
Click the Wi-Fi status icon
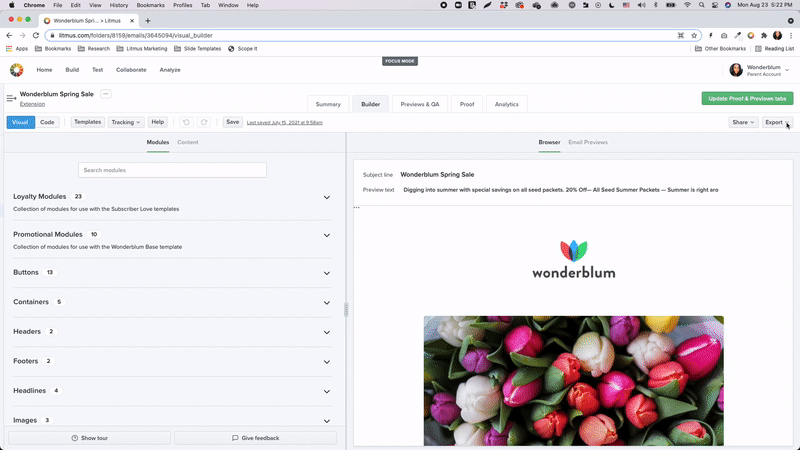pos(687,5)
